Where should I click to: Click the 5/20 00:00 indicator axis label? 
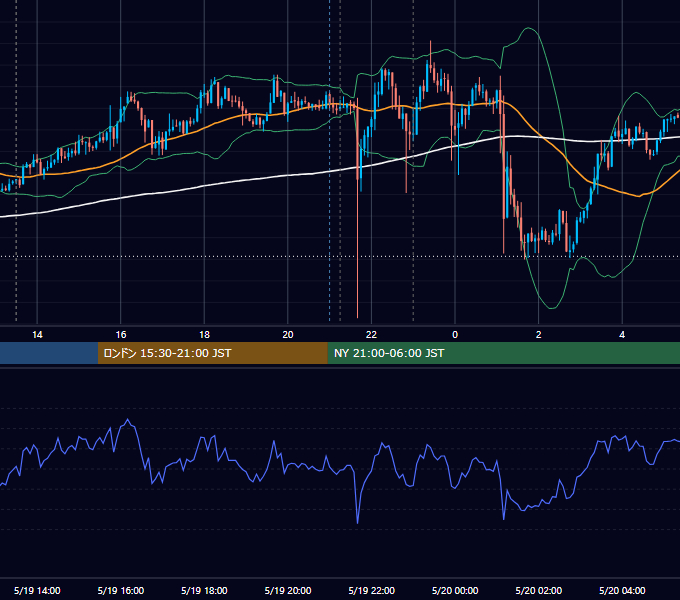click(x=455, y=590)
